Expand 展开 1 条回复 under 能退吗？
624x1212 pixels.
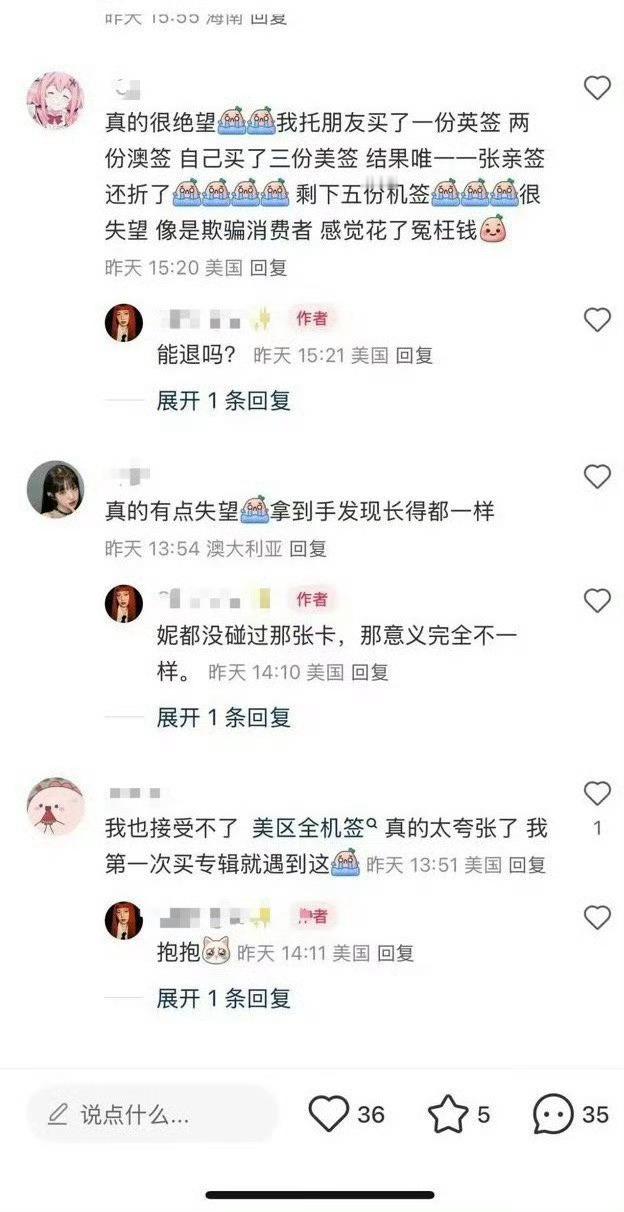coord(224,401)
